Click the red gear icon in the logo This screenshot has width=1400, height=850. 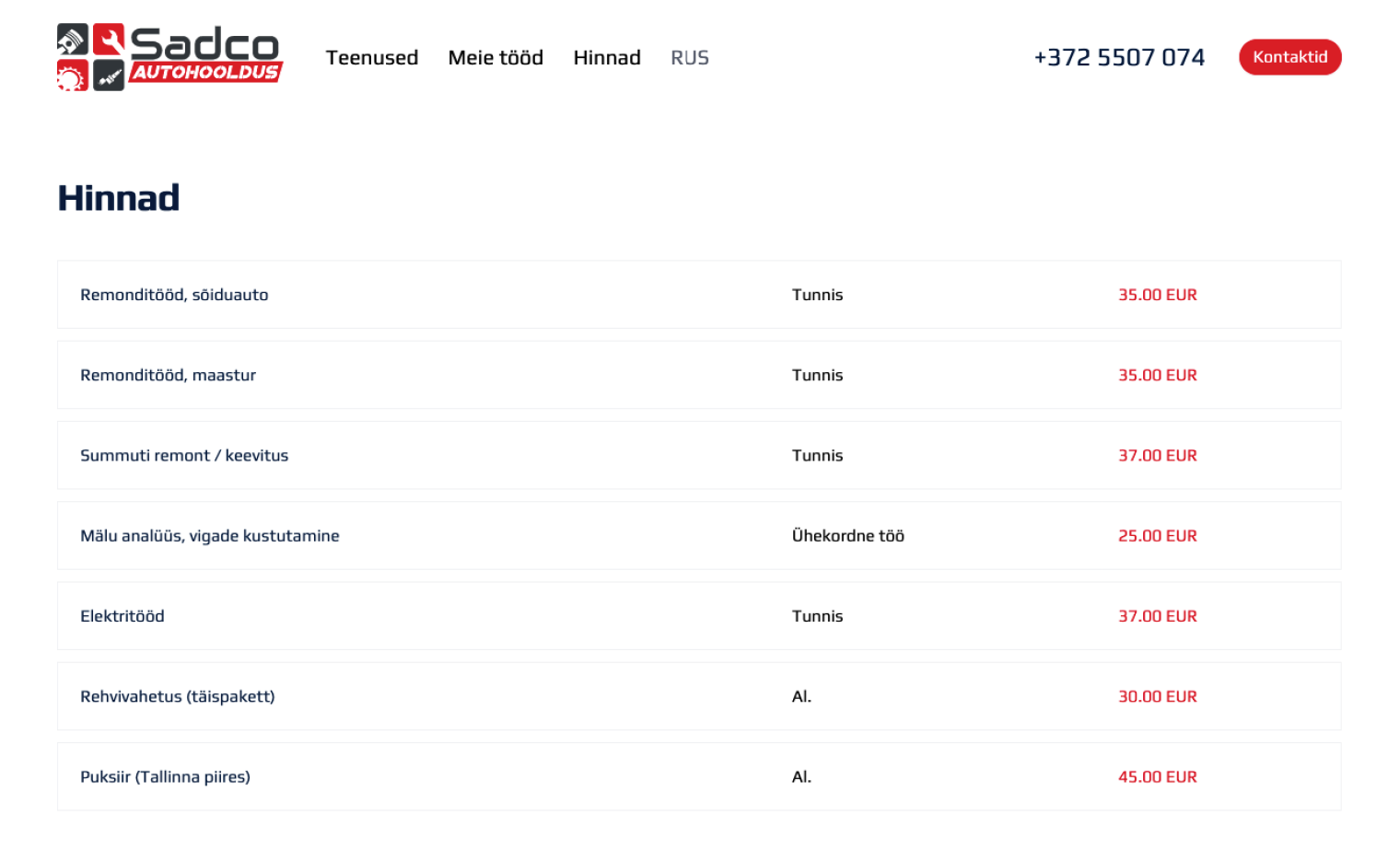point(73,76)
